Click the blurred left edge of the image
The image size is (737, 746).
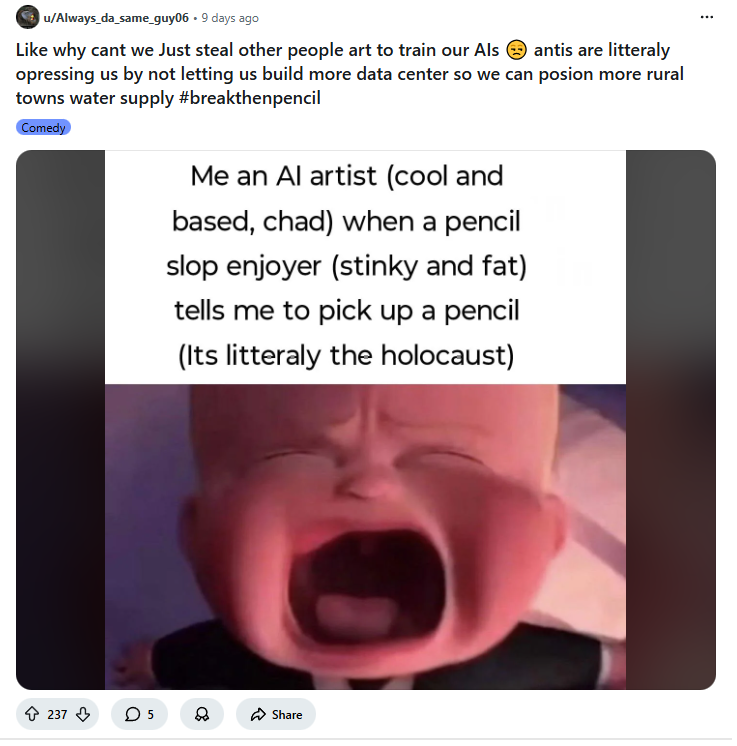60,420
